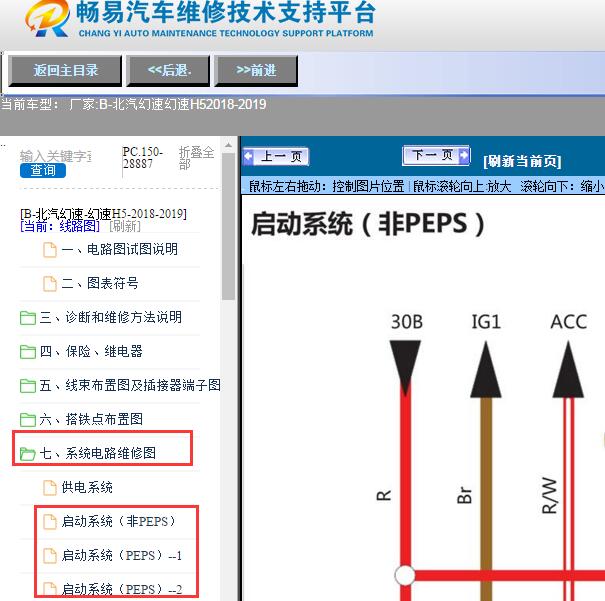This screenshot has width=605, height=601.
Task: Click the blue 查询 search button
Action: (43, 170)
